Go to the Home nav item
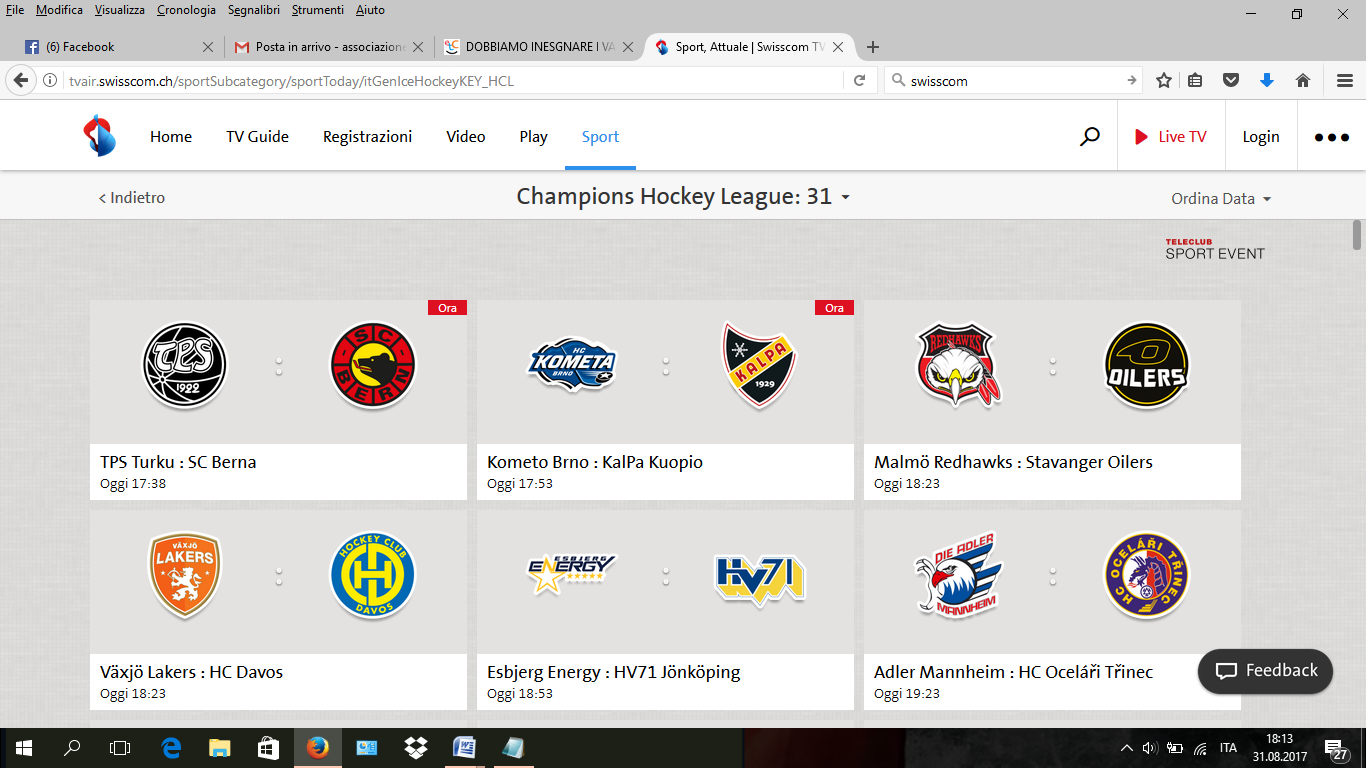The image size is (1366, 768). pyautogui.click(x=171, y=137)
